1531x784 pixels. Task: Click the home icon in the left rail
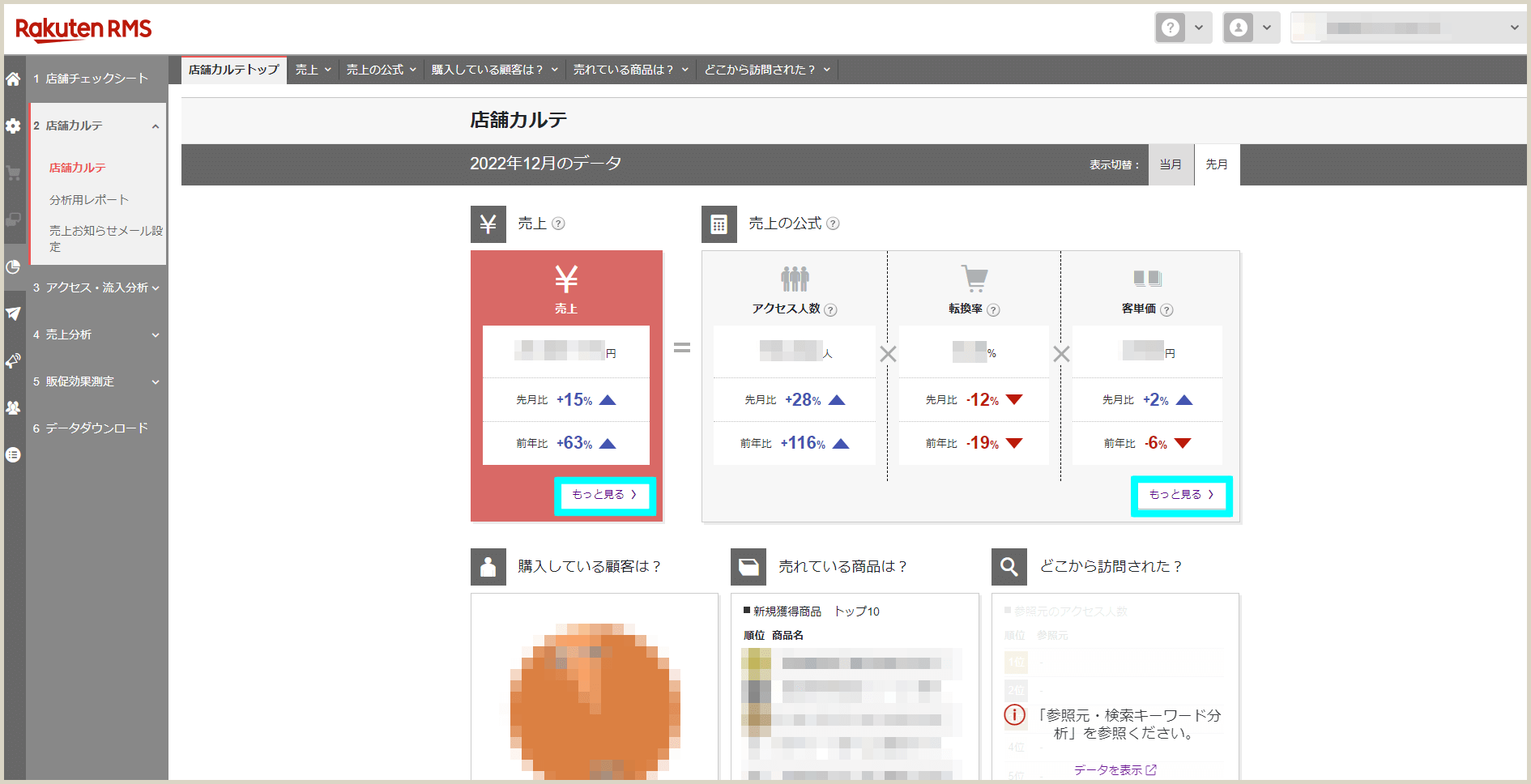pyautogui.click(x=13, y=79)
